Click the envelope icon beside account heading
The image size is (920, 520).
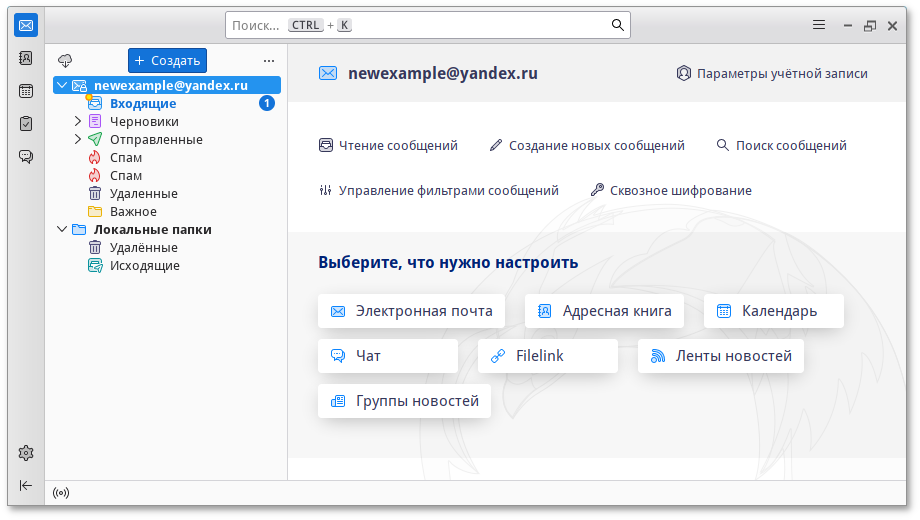[x=328, y=73]
